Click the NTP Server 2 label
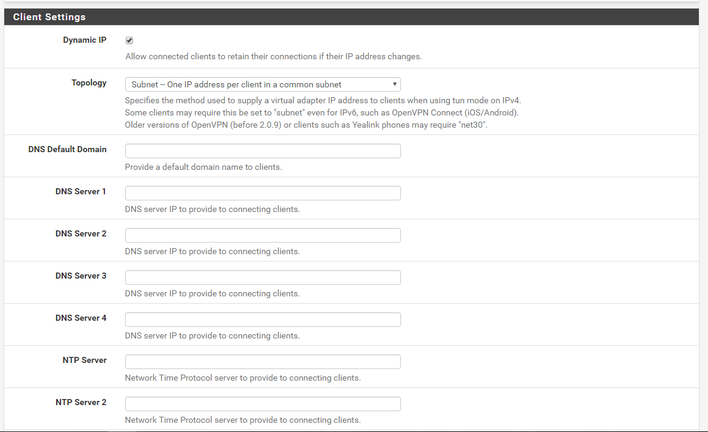Screen dimensions: 708x432 [x=81, y=402]
